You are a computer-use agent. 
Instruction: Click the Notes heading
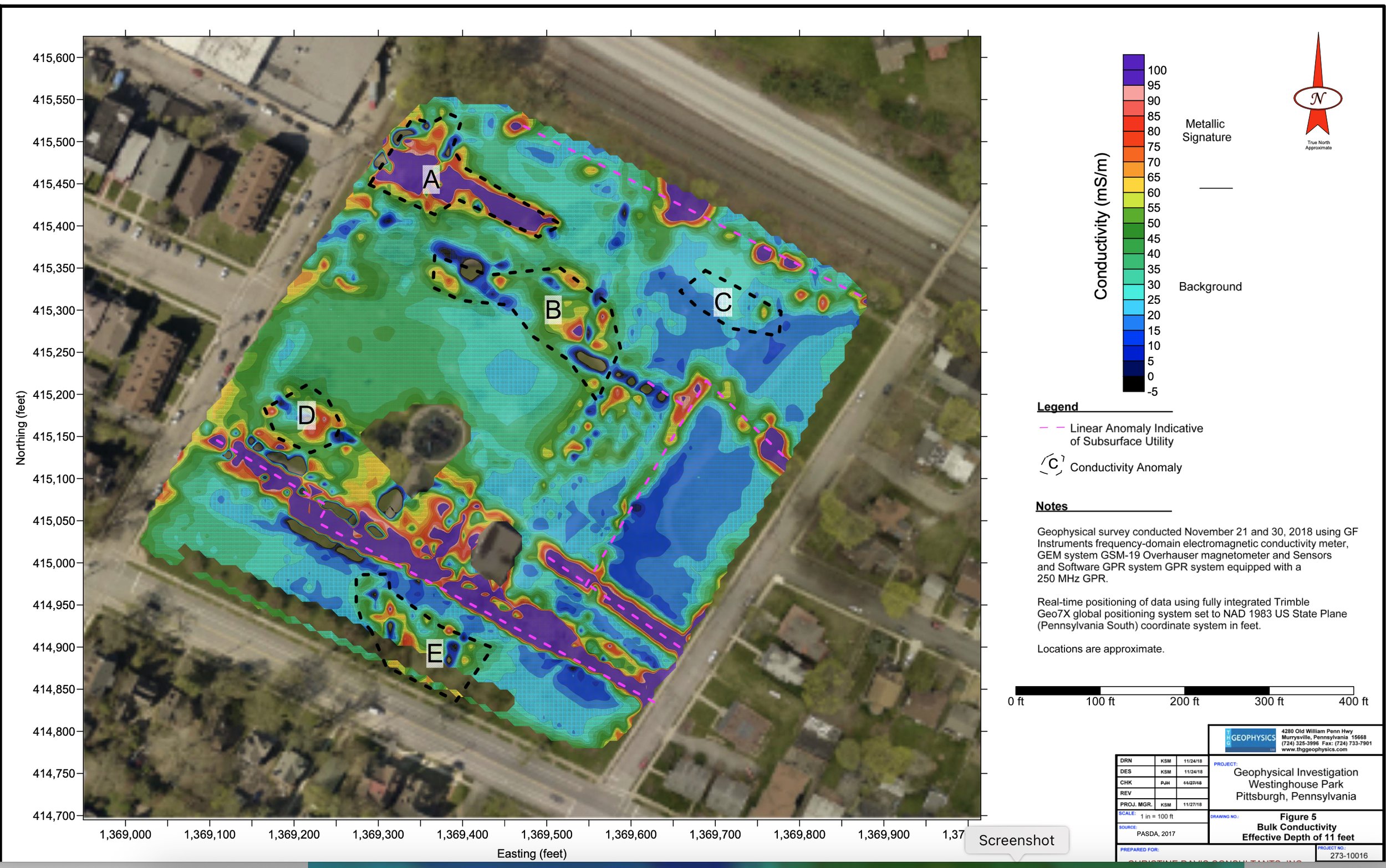pyautogui.click(x=1051, y=507)
